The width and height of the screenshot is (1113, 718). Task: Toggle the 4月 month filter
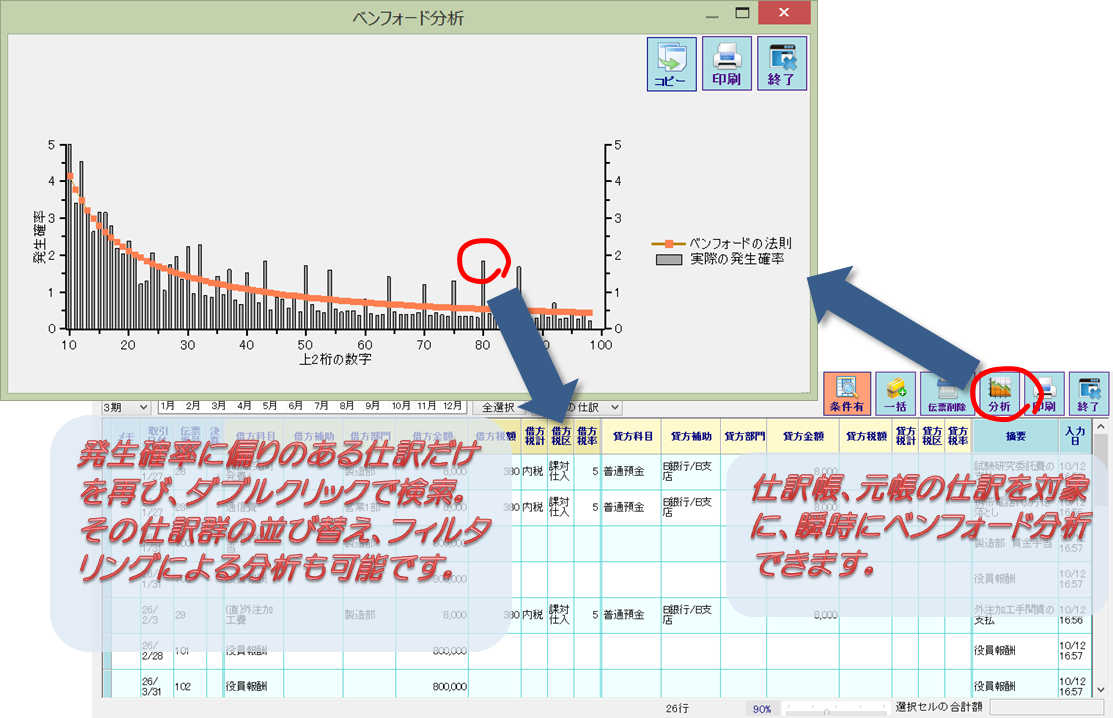click(x=244, y=406)
